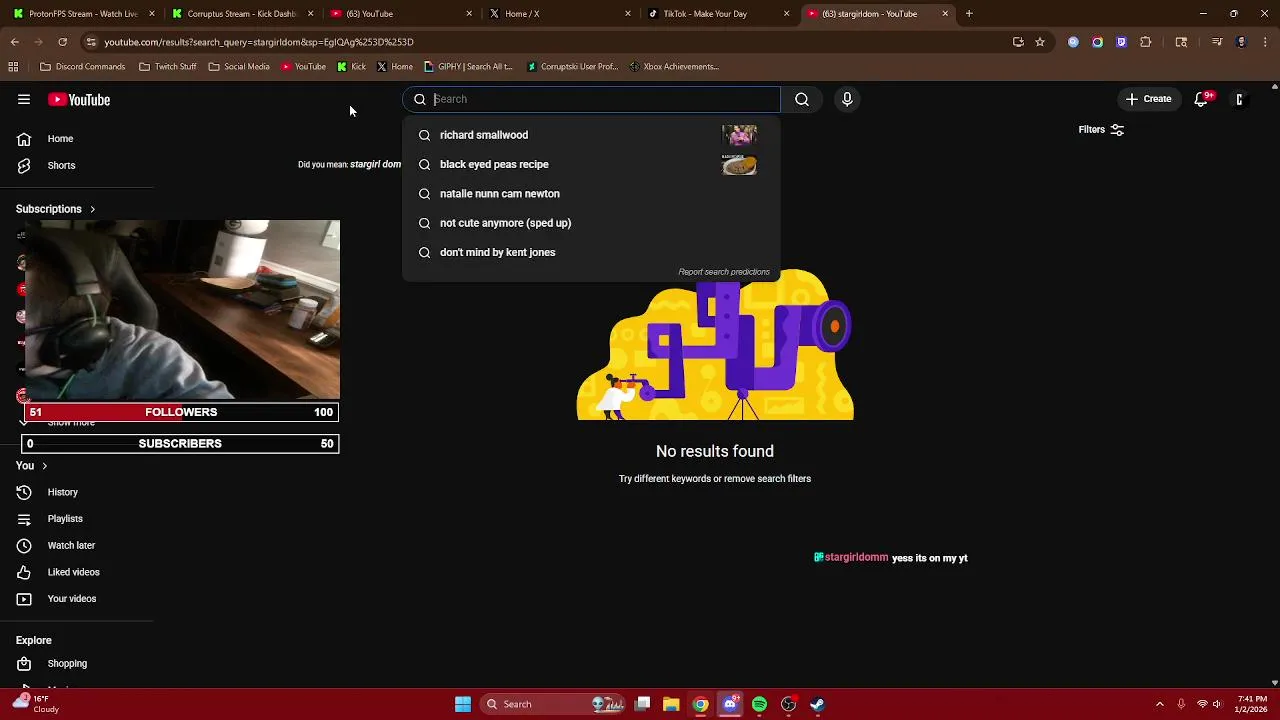Open the YouTube hamburger guide menu
Viewport: 1280px width, 720px height.
[x=24, y=99]
